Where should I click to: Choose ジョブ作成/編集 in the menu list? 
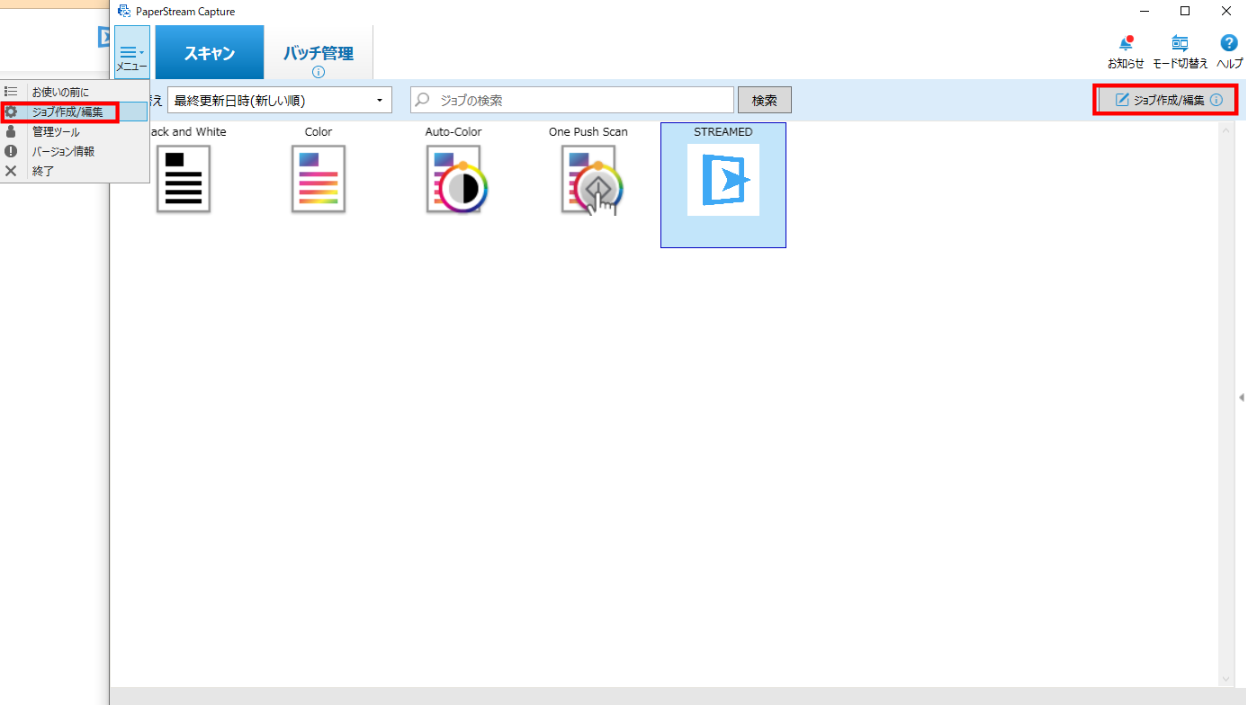[67, 112]
